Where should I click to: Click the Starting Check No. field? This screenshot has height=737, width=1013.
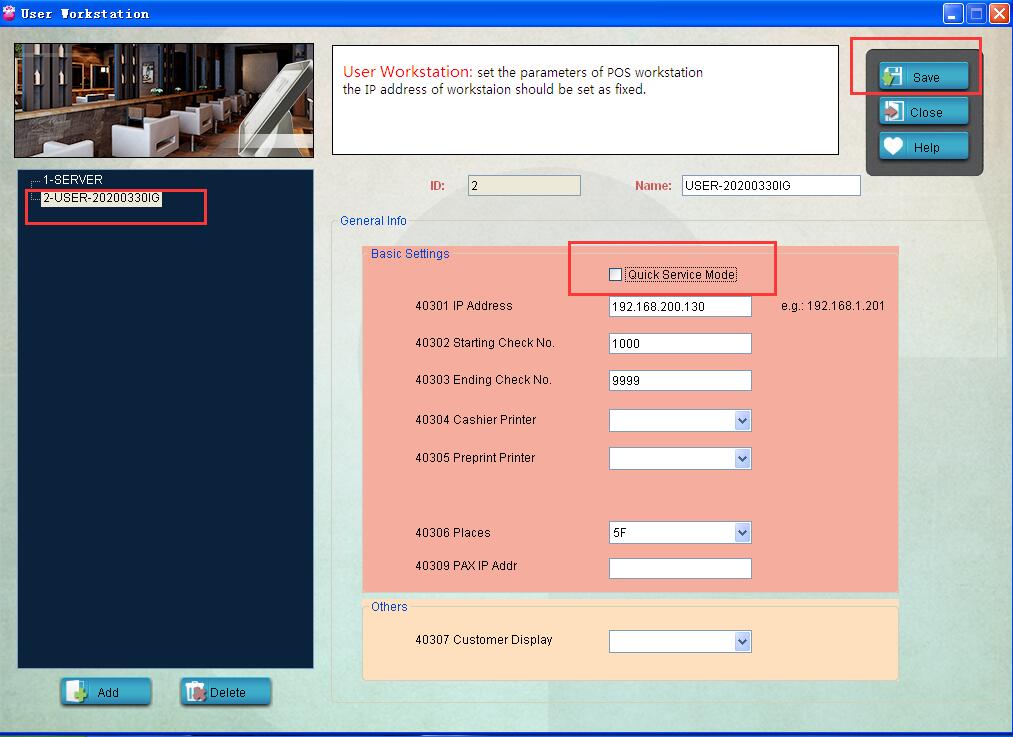(x=680, y=343)
